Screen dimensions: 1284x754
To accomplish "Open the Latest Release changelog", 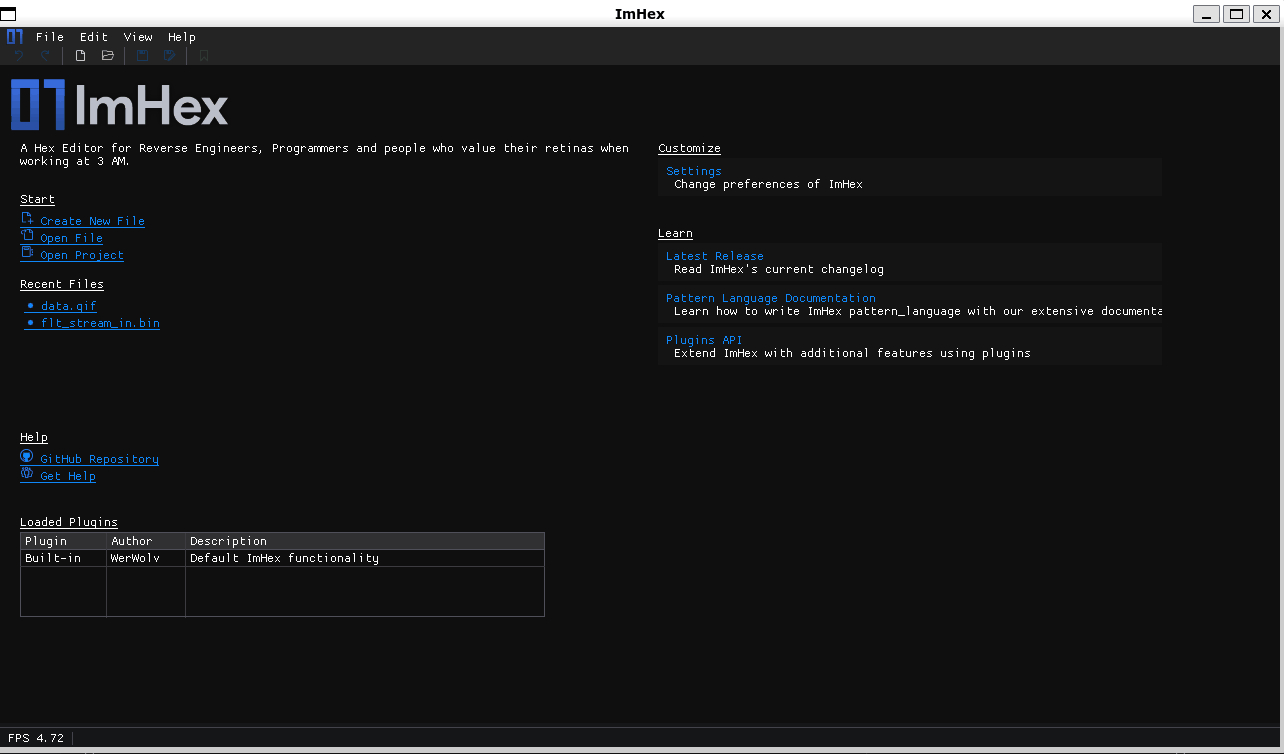I will coord(715,256).
